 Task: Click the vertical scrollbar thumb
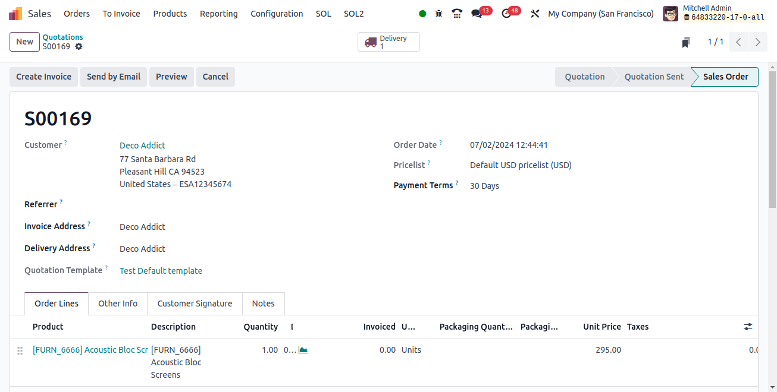772,139
